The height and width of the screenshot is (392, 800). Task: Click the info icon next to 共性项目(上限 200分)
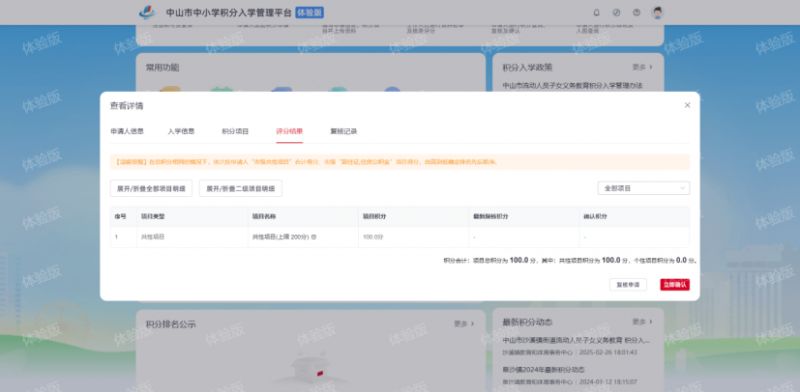tap(314, 237)
